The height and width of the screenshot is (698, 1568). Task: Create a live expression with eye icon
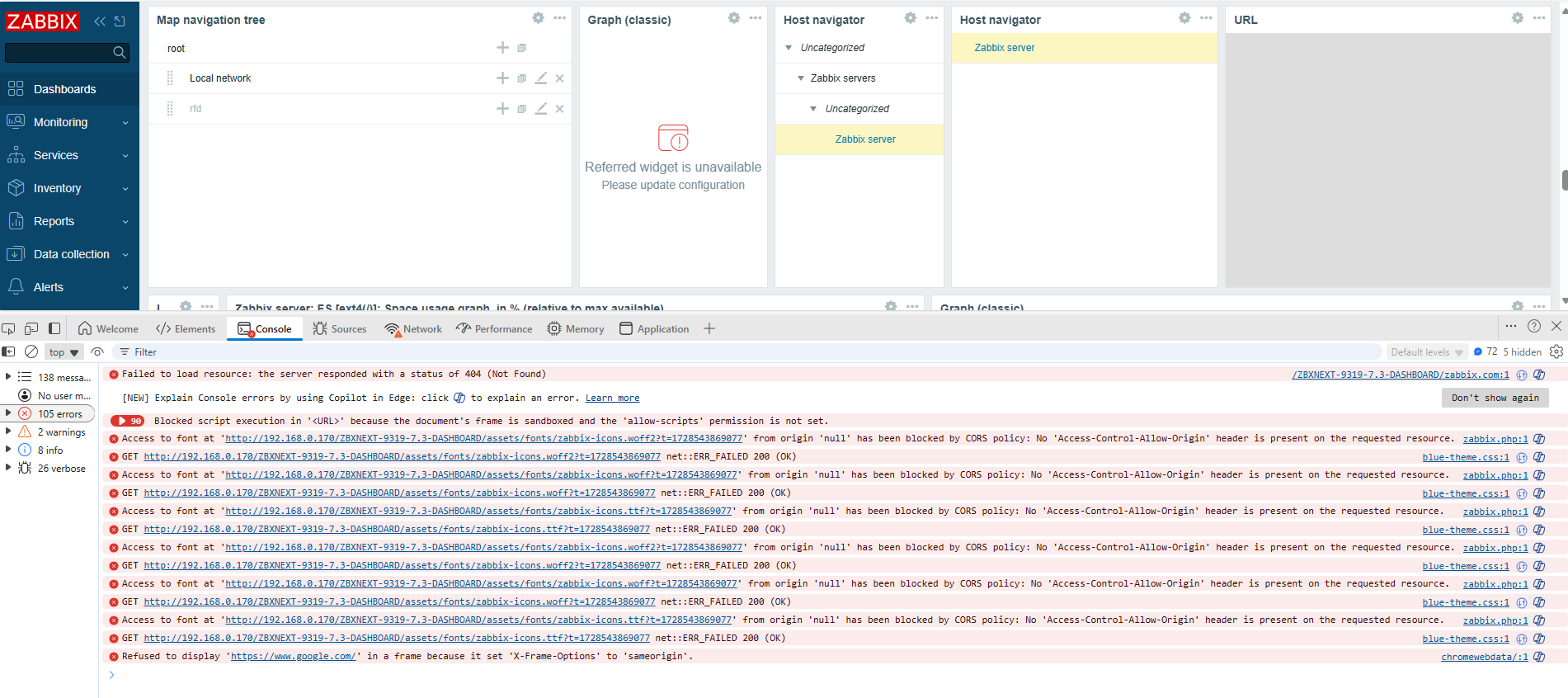(x=97, y=351)
